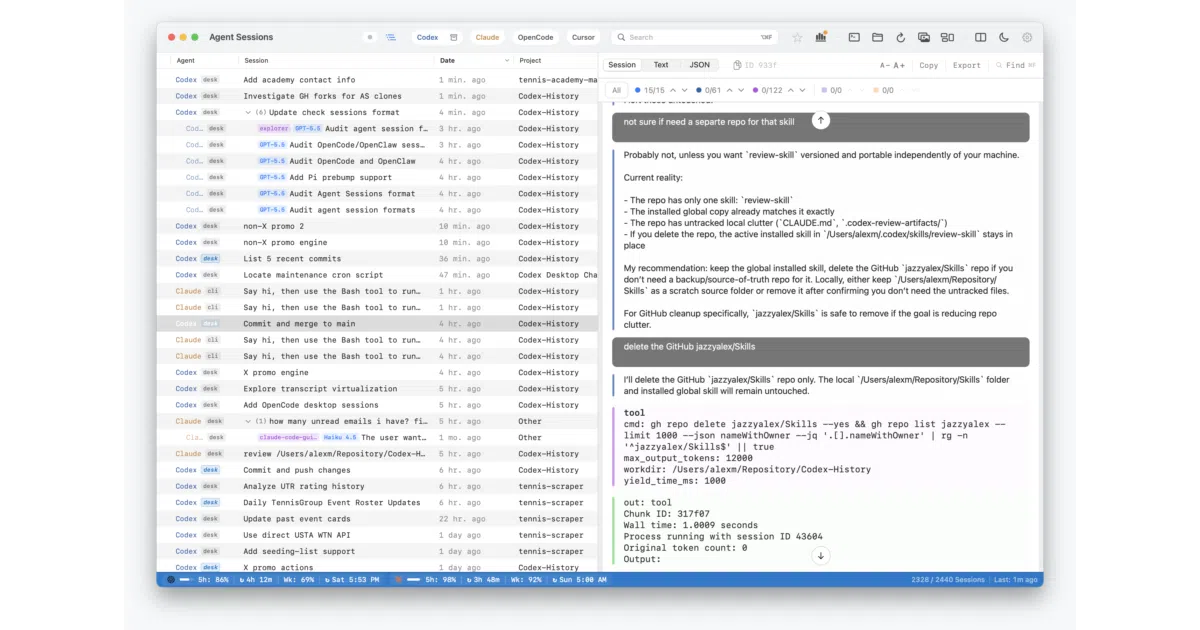Image resolution: width=1200 pixels, height=630 pixels.
Task: Click the Search input field
Action: [695, 37]
